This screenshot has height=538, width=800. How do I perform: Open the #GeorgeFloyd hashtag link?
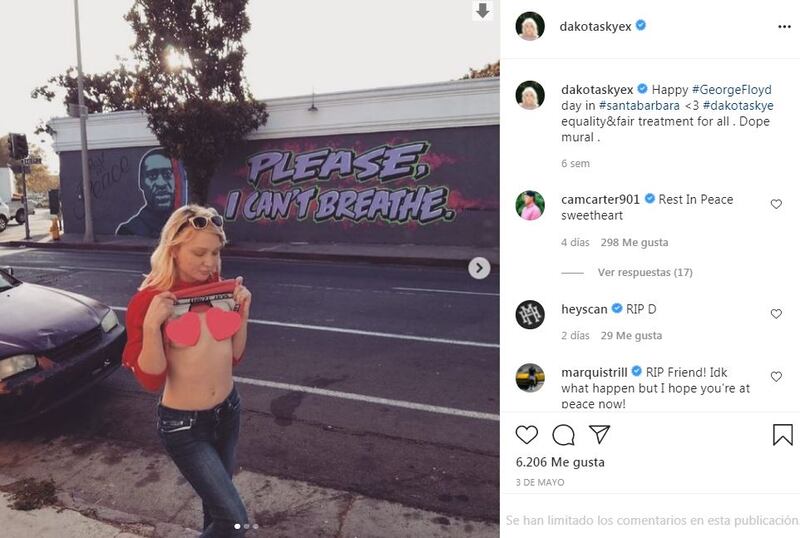[x=732, y=90]
